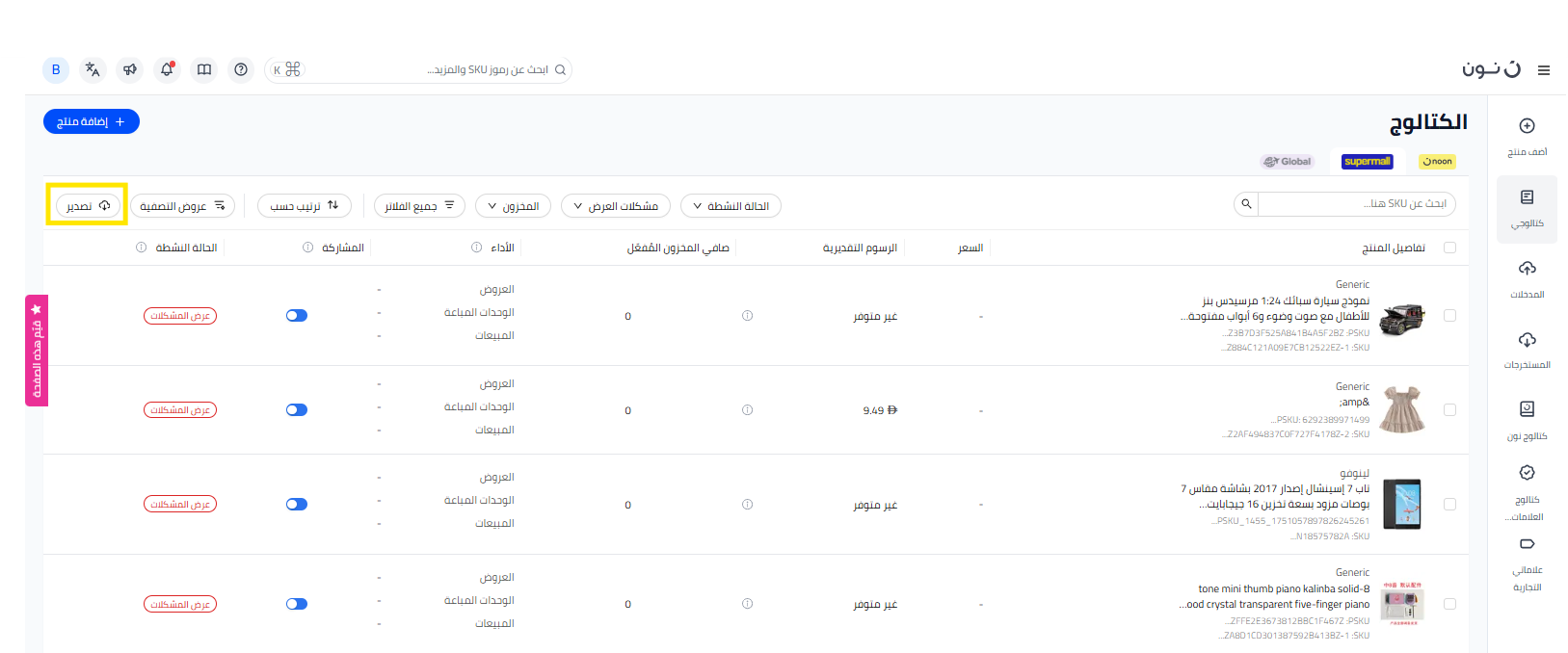Click the user avatar B icon
Screen dimensions: 1568x653
point(56,69)
